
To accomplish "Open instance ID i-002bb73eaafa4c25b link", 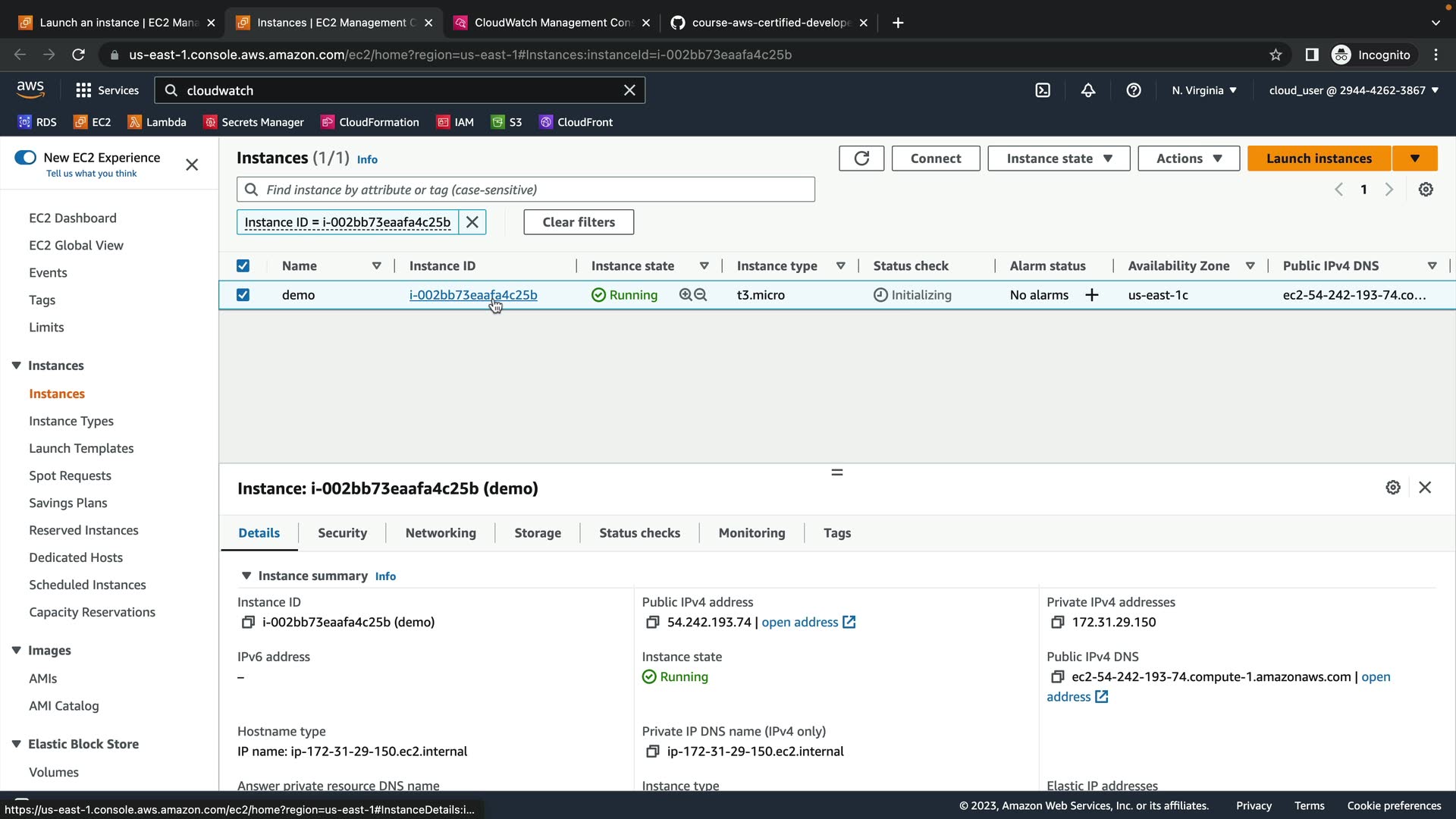I will 473,295.
